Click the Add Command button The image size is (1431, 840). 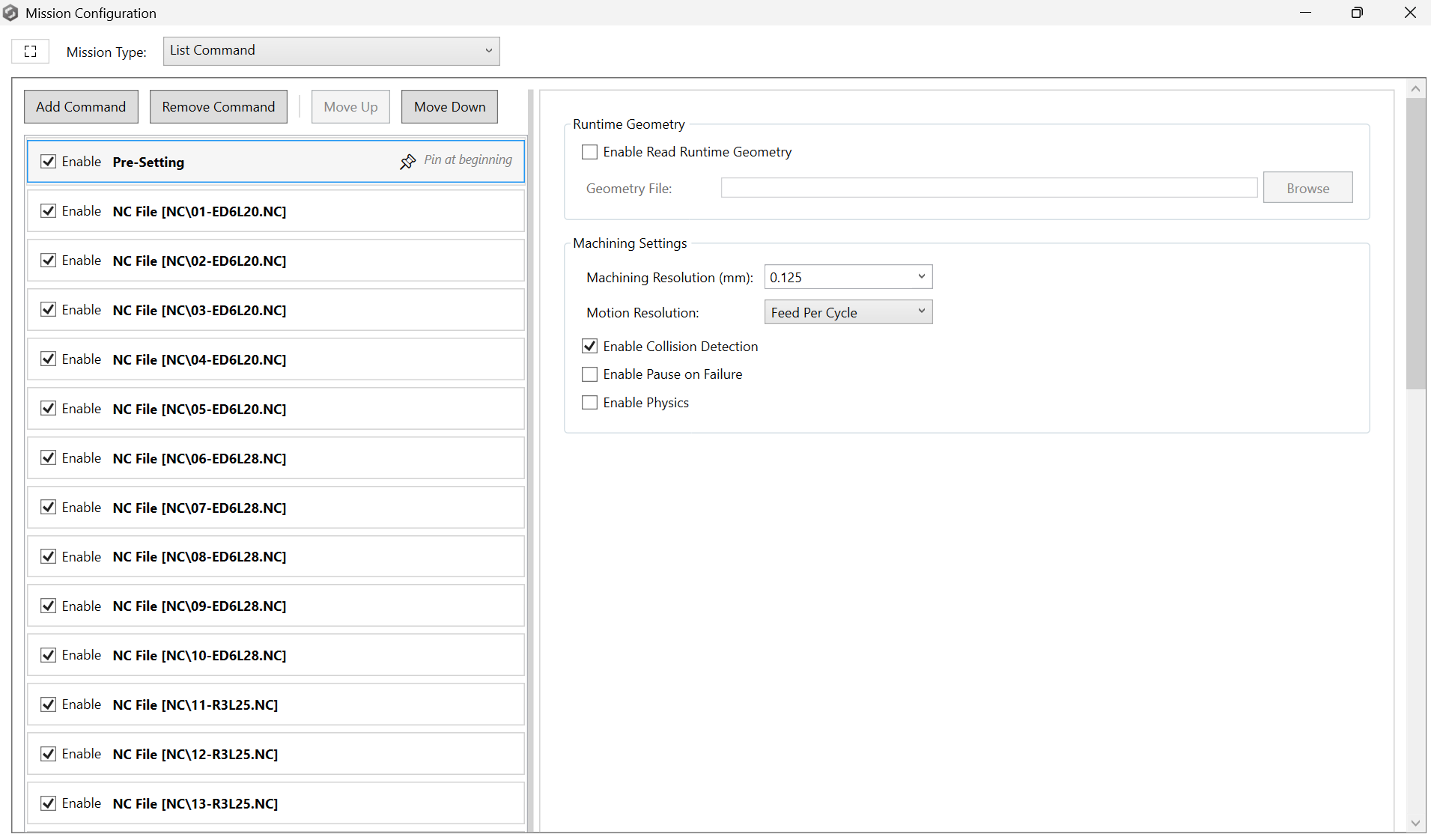81,106
